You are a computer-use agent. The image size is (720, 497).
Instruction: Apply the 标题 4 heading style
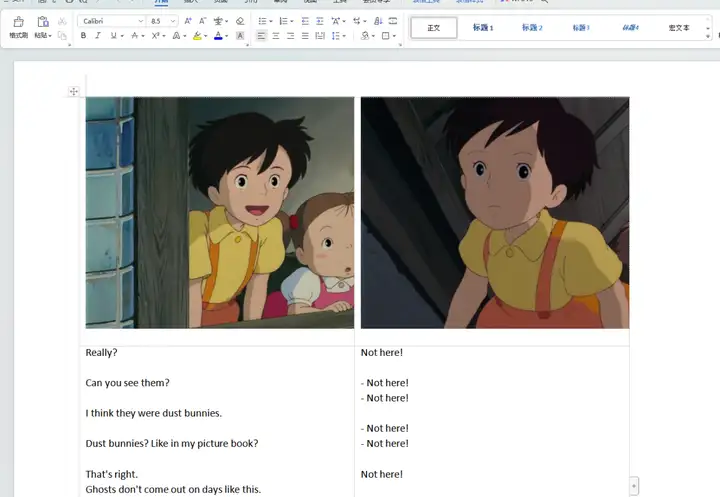(630, 28)
